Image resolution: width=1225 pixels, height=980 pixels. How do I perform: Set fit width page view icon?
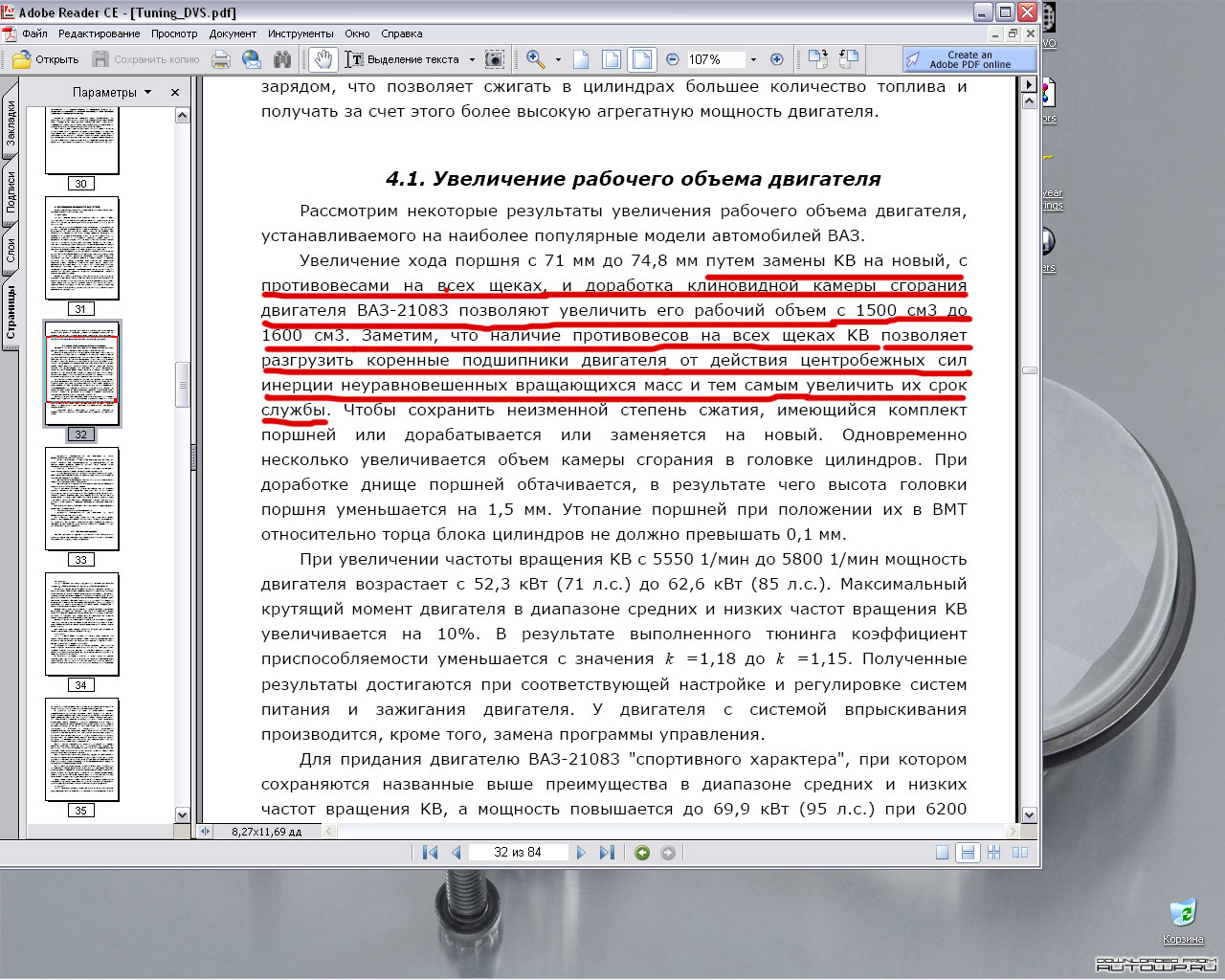(x=641, y=59)
